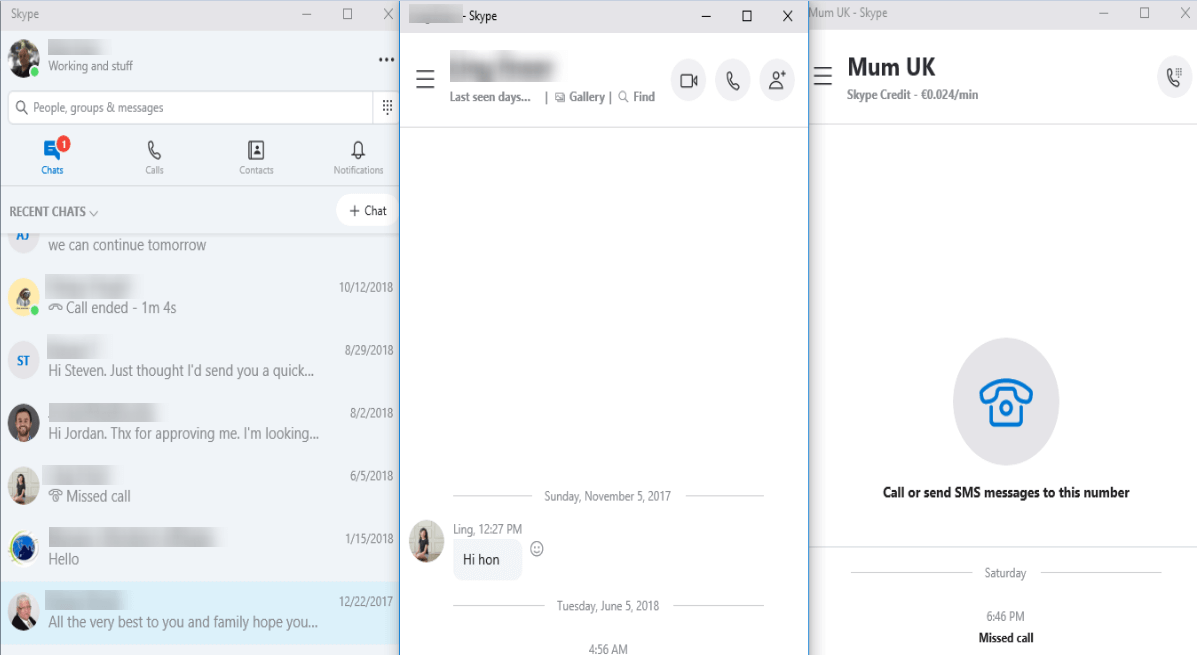Image resolution: width=1197 pixels, height=655 pixels.
Task: Click the emoji icon near Hi hon message
Action: point(537,549)
